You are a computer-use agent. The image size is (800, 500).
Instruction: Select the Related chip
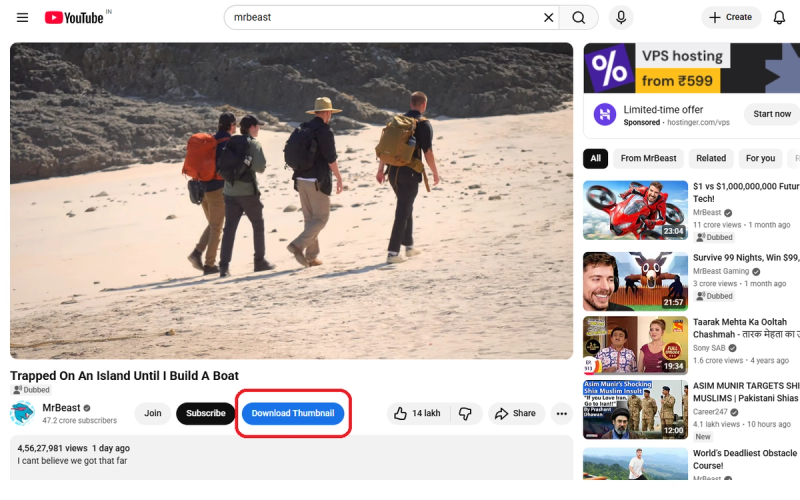[711, 158]
